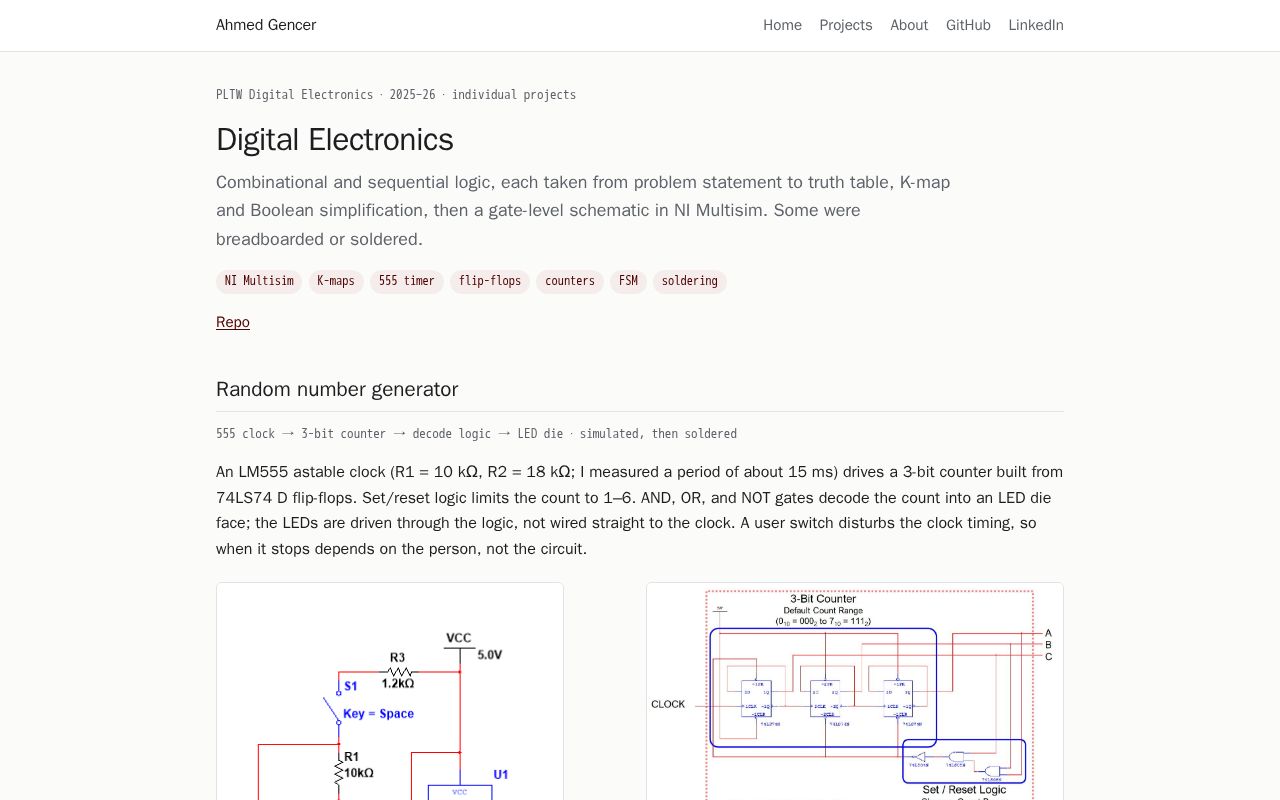Click the paragraph beginning 'An LM555 astable clock'
This screenshot has width=1280, height=800.
(640, 510)
